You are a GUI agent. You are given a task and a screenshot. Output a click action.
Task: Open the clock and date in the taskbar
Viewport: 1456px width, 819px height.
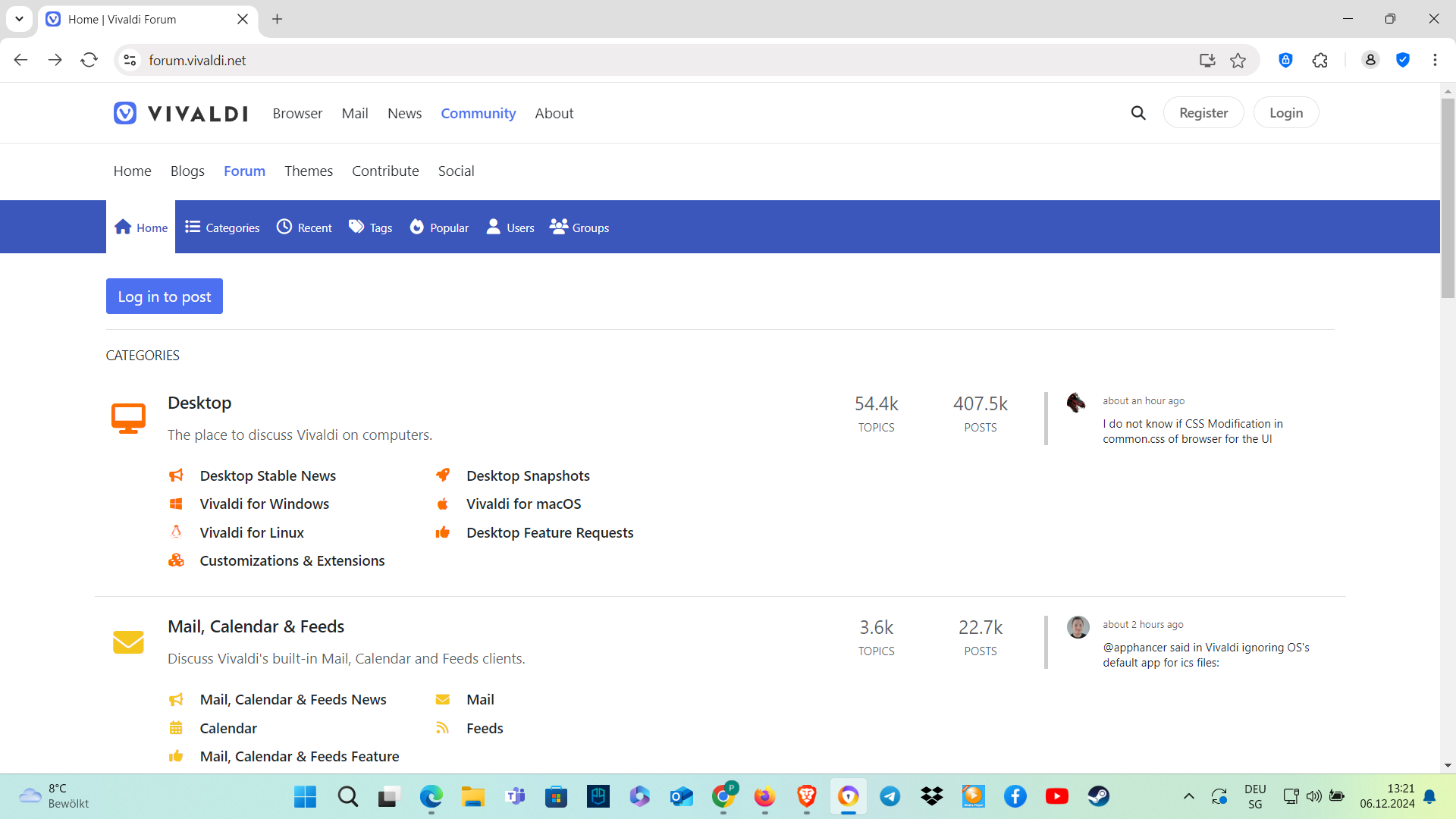point(1386,796)
